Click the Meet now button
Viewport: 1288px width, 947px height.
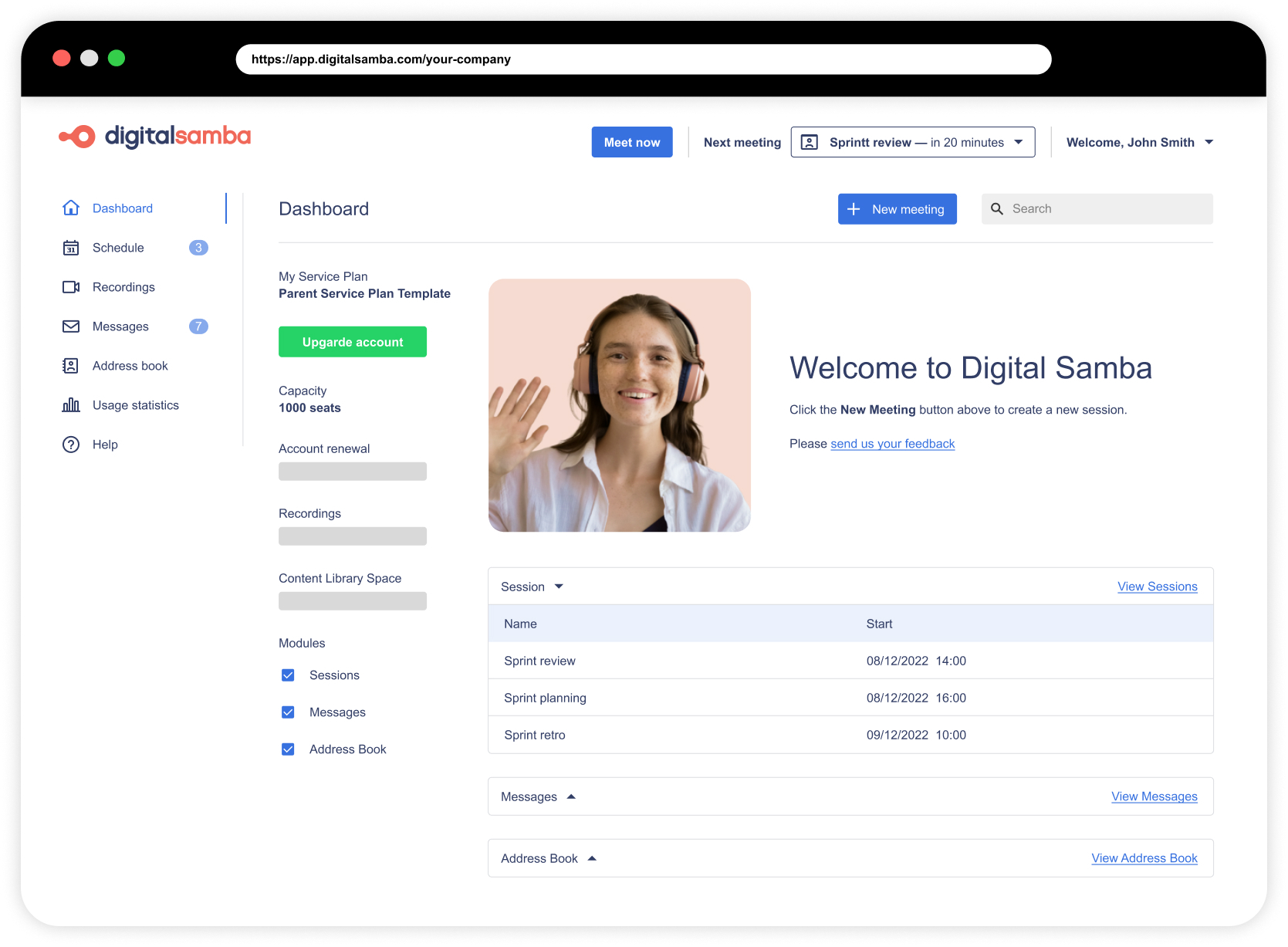click(631, 142)
